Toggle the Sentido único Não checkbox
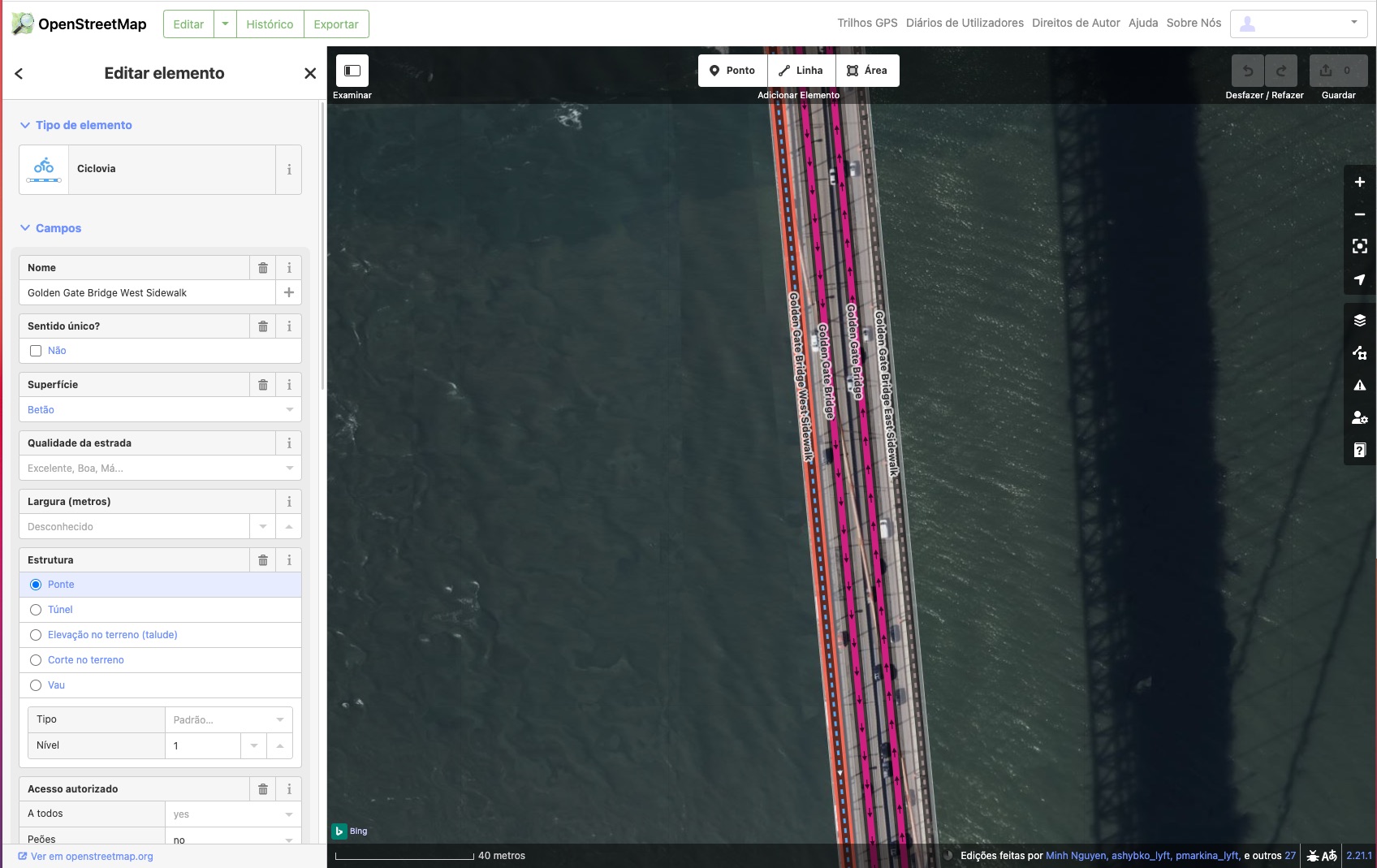This screenshot has width=1377, height=868. (36, 351)
